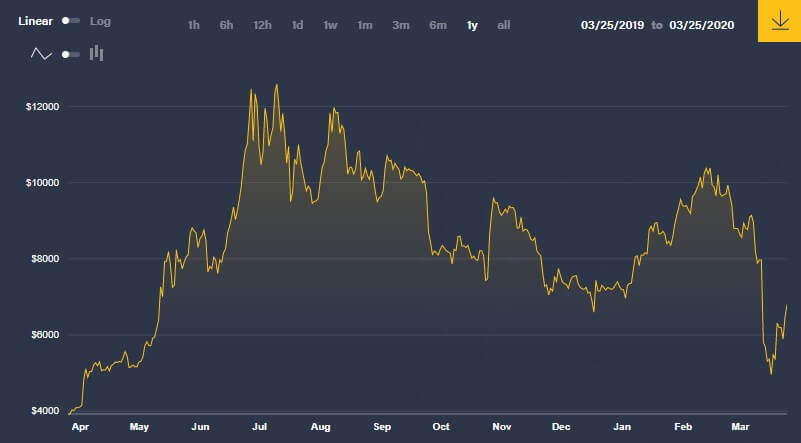Select the 6m time range
This screenshot has height=443, width=801.
pos(438,25)
